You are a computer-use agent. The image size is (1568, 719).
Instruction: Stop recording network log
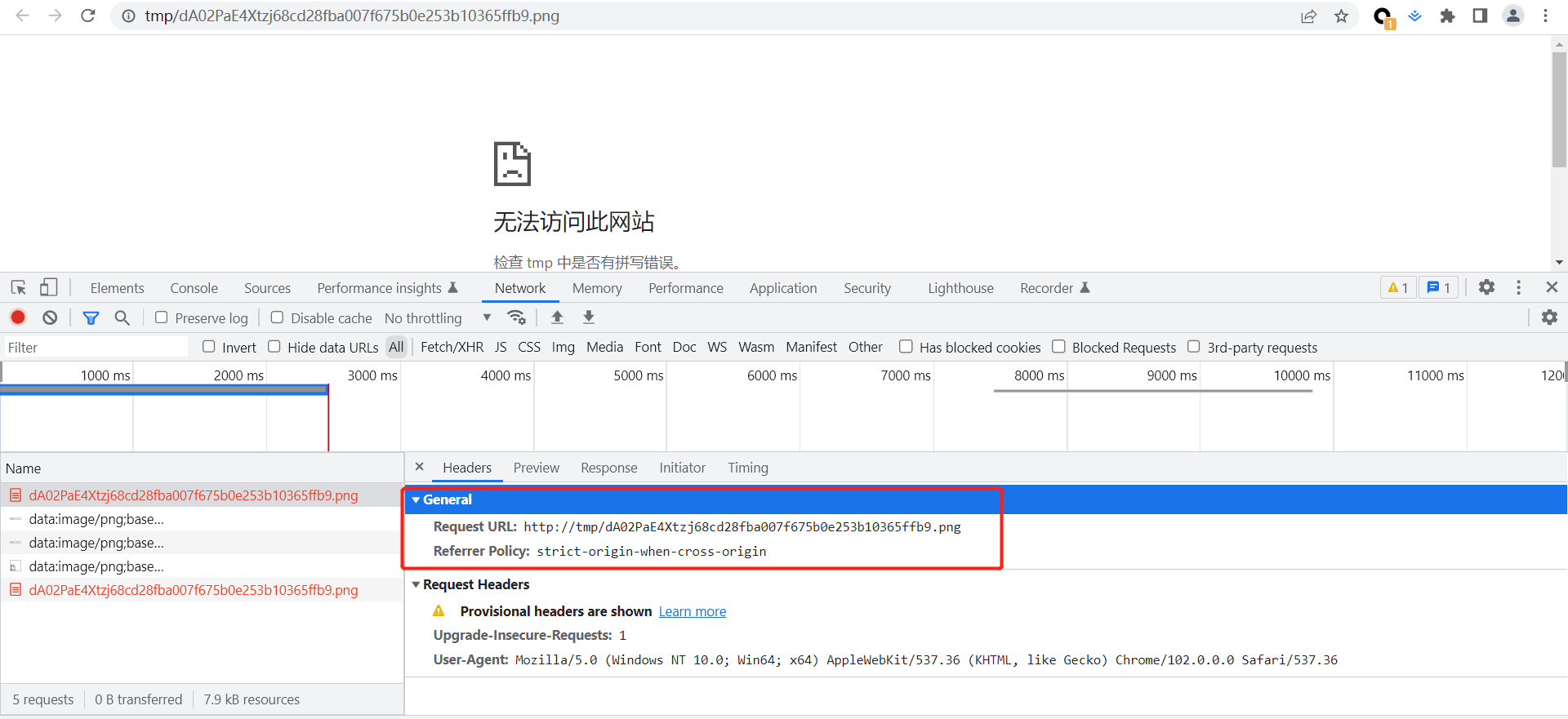[x=18, y=317]
